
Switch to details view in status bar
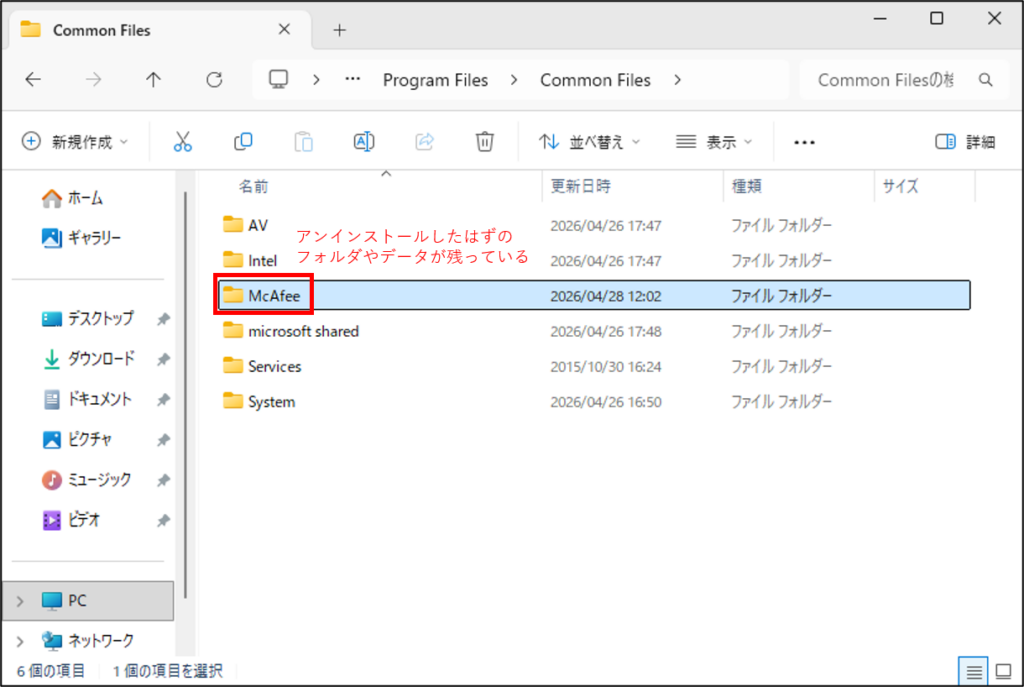(974, 671)
